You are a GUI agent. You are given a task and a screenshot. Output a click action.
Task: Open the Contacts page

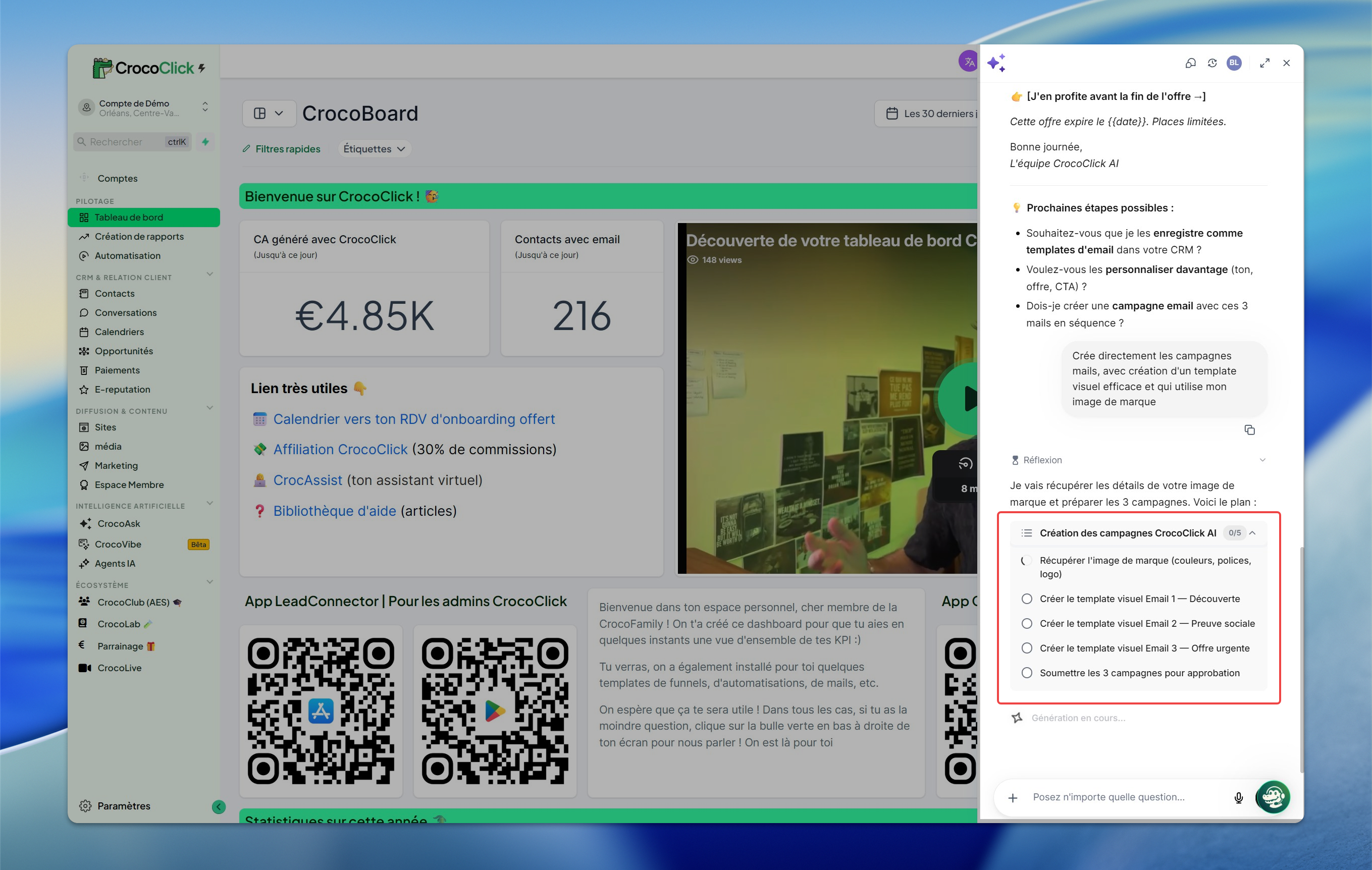pyautogui.click(x=115, y=293)
